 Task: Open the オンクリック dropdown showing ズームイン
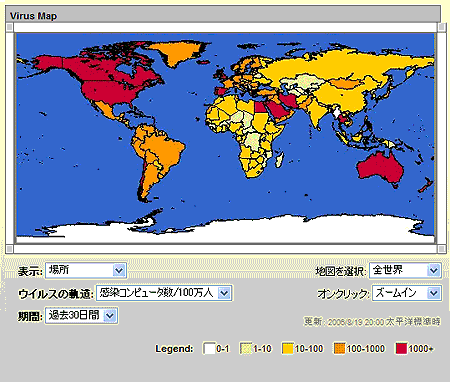407,293
